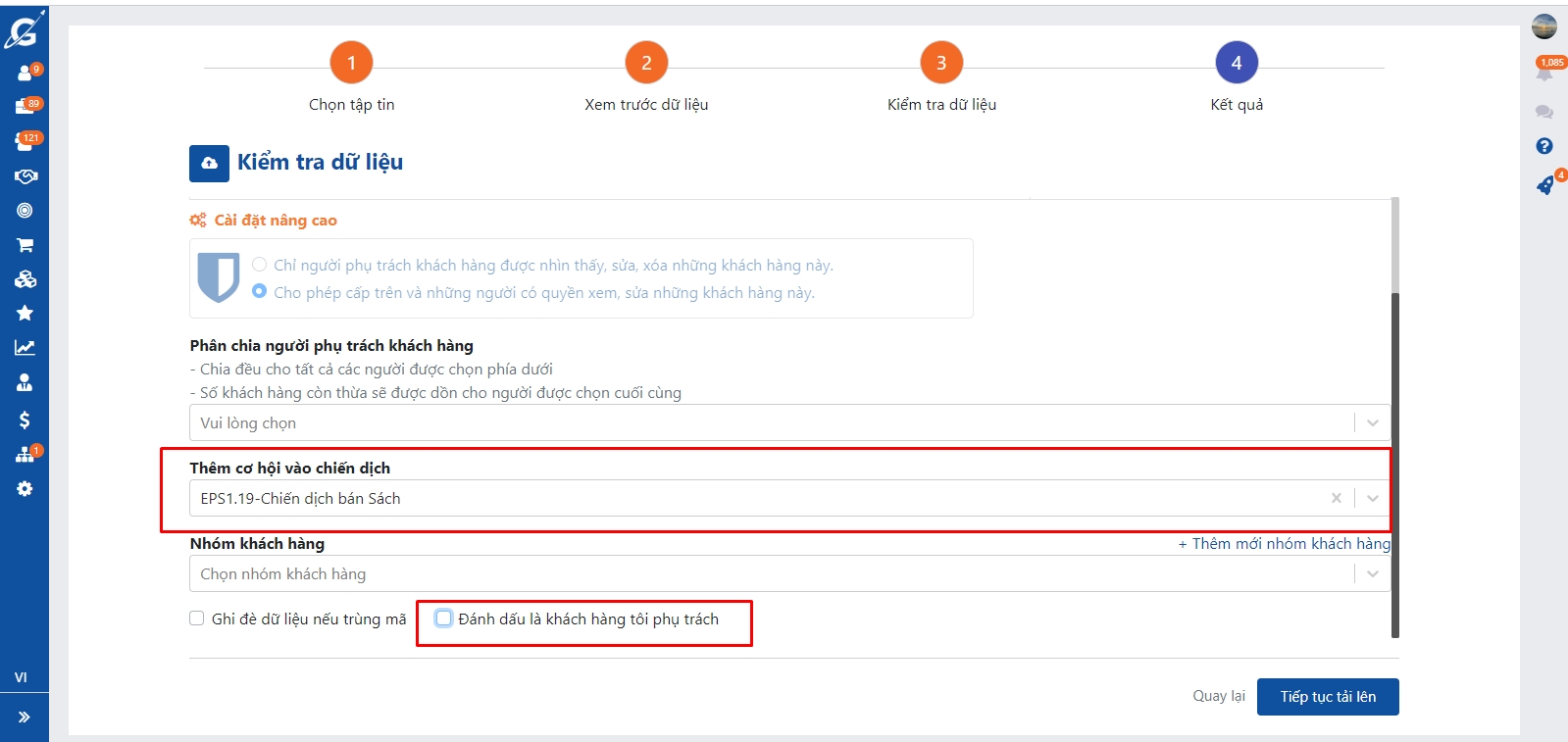Viewport: 1568px width, 742px height.
Task: Open the settings gear in sidebar
Action: click(25, 488)
